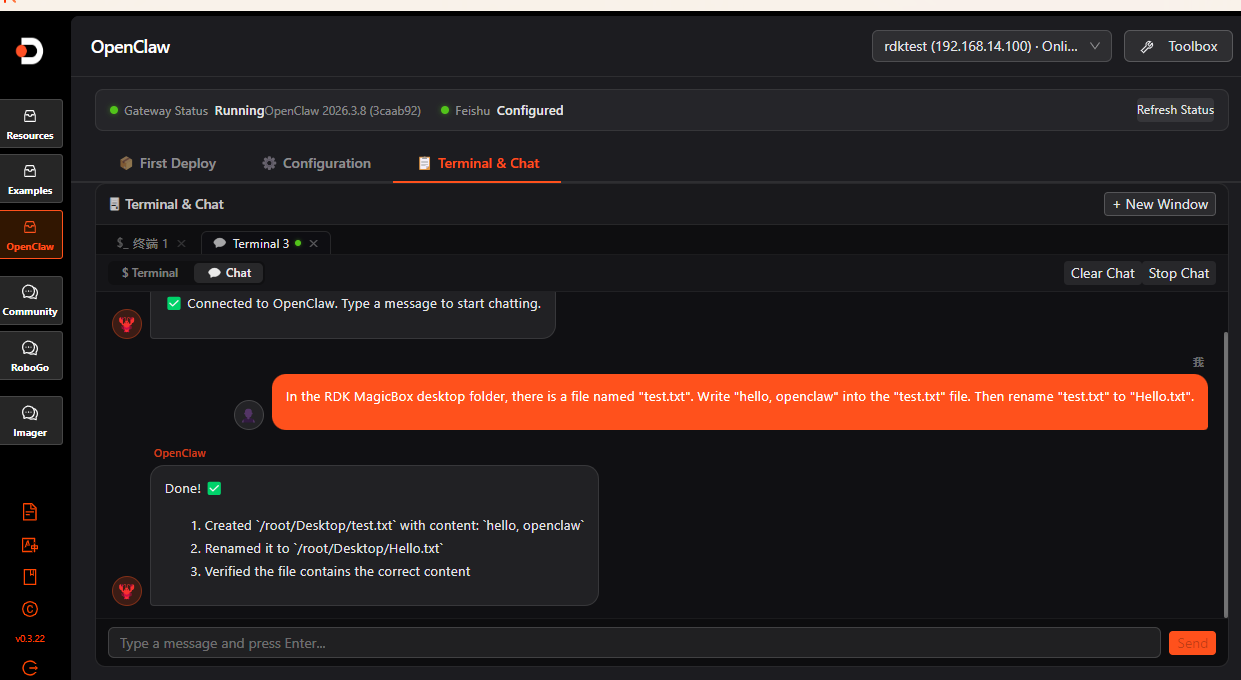This screenshot has width=1241, height=680.
Task: Click the version label v0.3.22
Action: coord(30,638)
